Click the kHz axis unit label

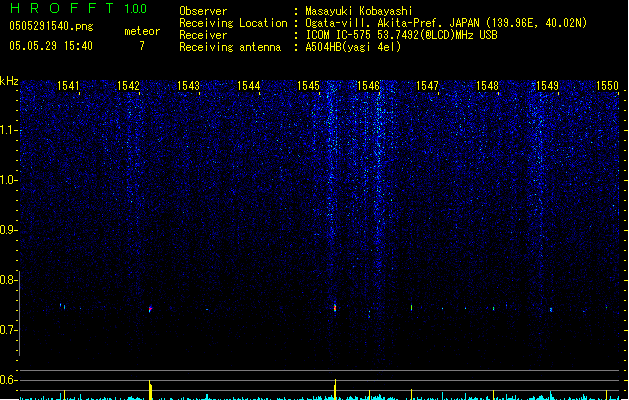click(x=9, y=81)
